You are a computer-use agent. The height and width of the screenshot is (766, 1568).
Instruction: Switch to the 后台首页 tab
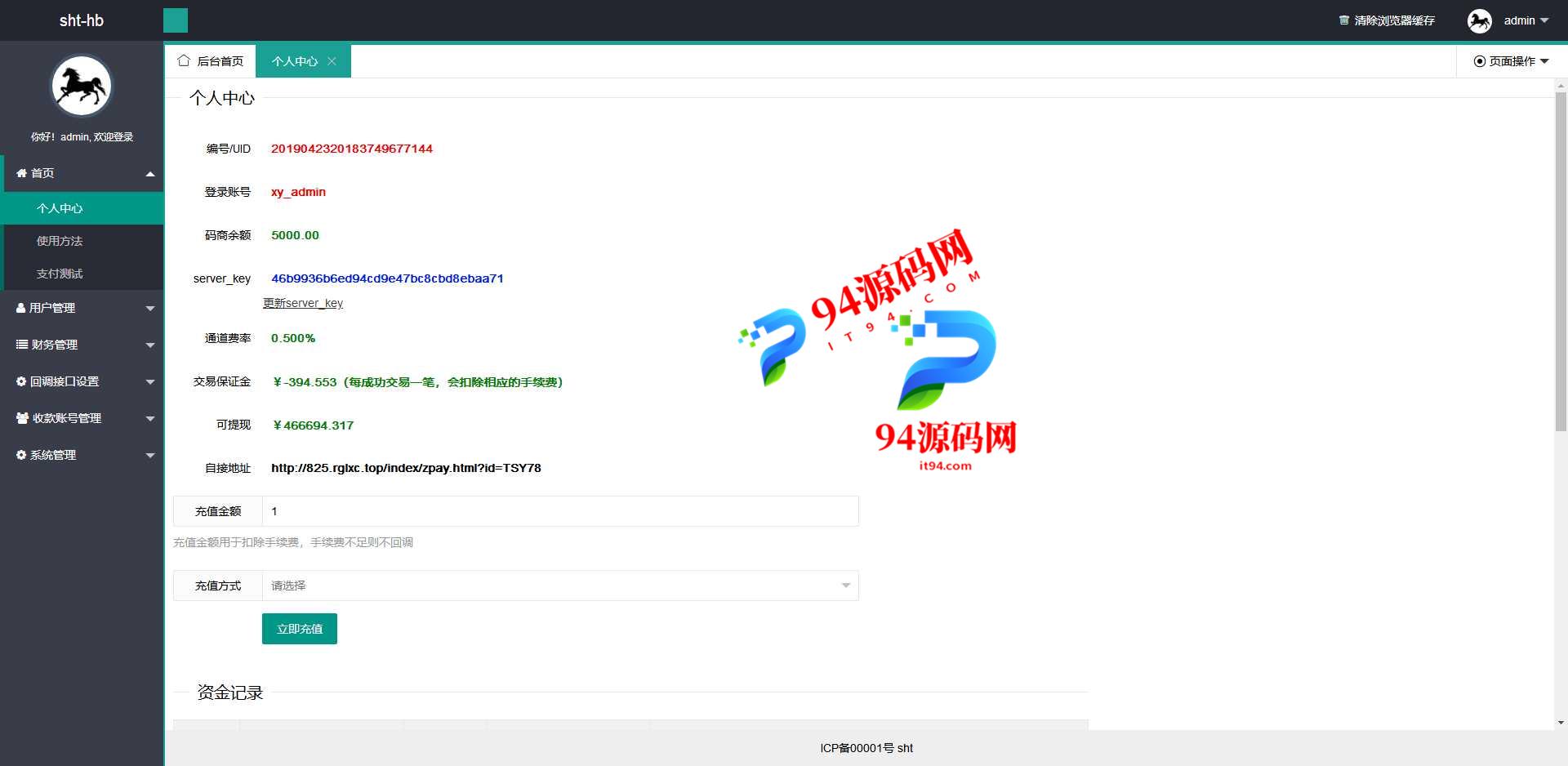pyautogui.click(x=211, y=61)
